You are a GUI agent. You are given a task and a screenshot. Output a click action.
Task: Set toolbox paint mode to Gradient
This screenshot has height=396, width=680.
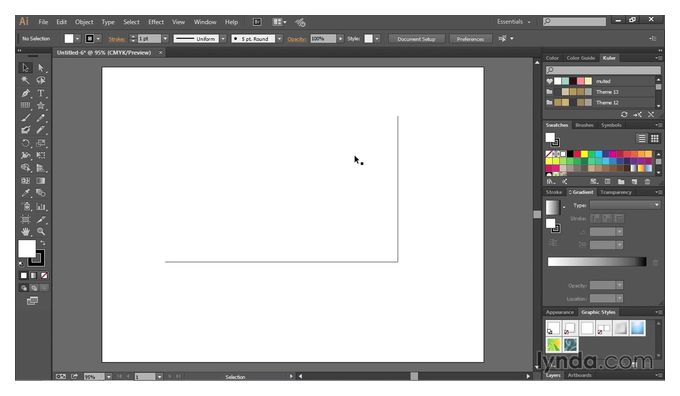coord(34,275)
